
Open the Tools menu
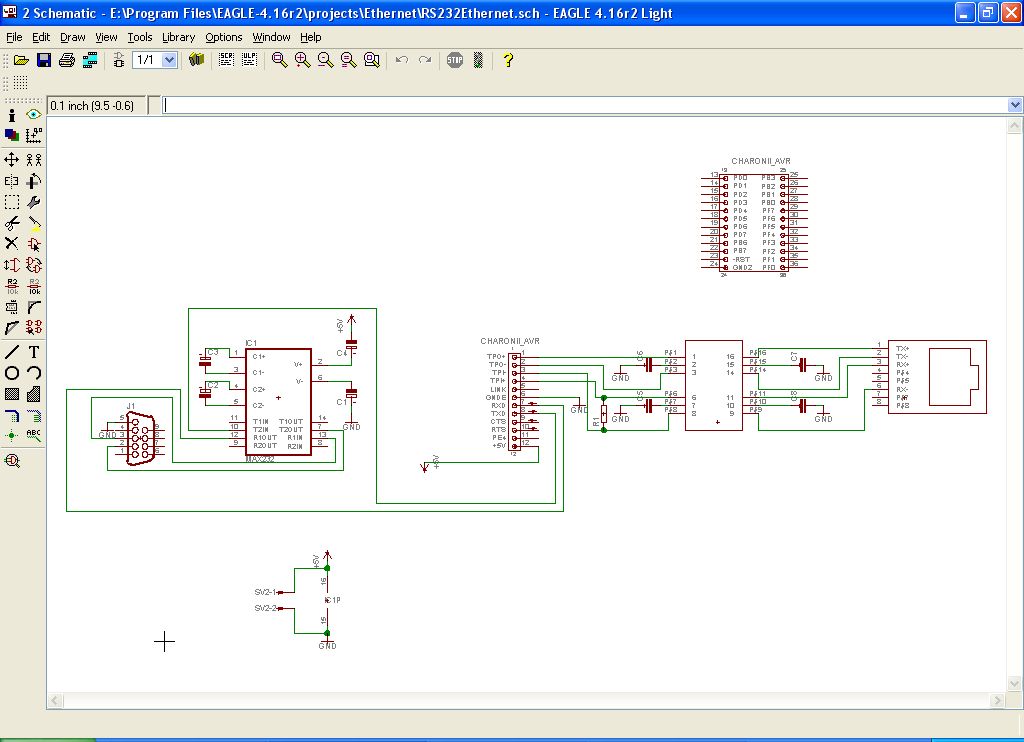[140, 37]
